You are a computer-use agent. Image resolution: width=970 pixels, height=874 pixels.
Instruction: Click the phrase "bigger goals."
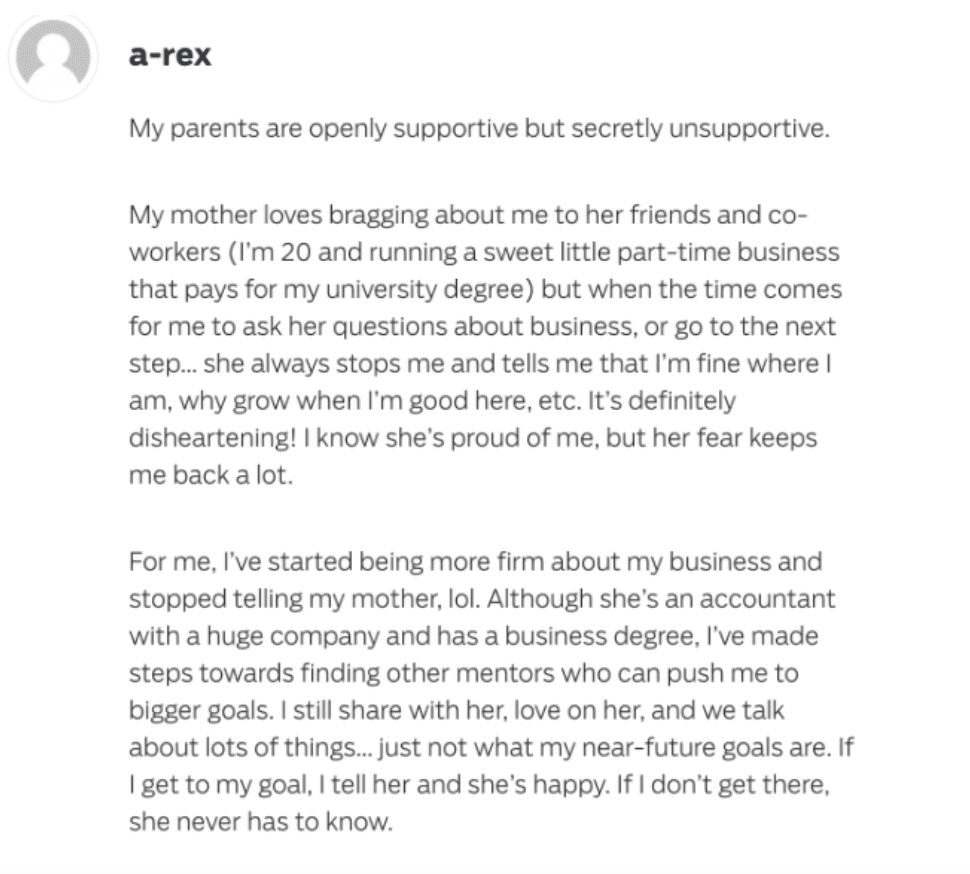coord(201,710)
